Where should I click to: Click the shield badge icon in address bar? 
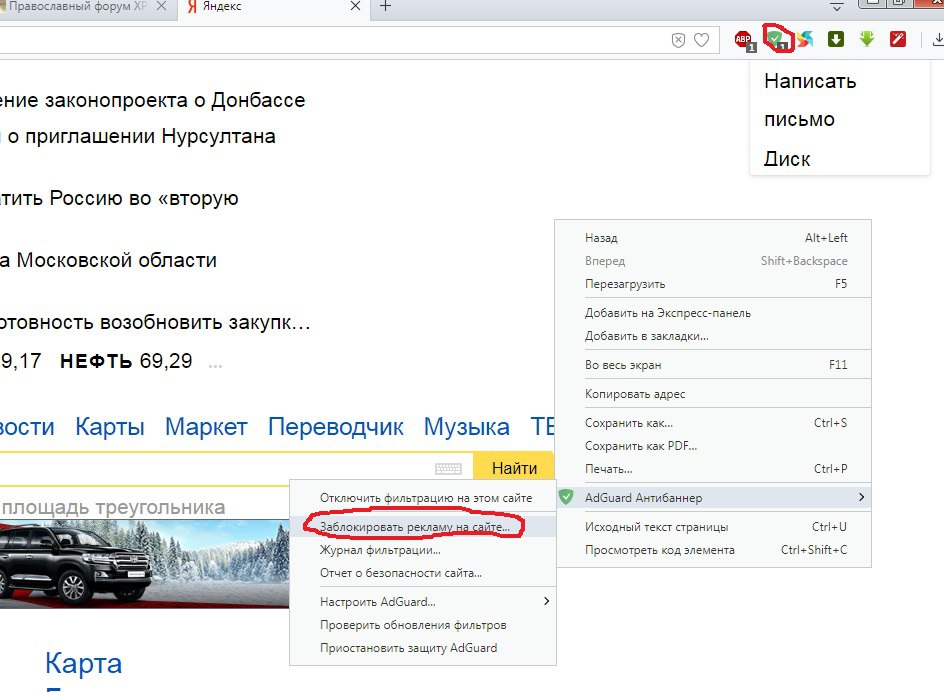pyautogui.click(x=678, y=40)
